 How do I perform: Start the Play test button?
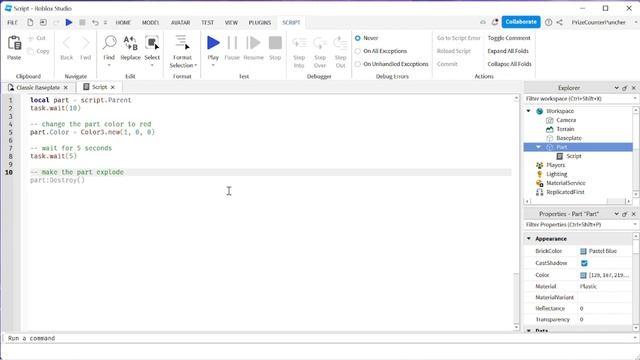click(213, 42)
